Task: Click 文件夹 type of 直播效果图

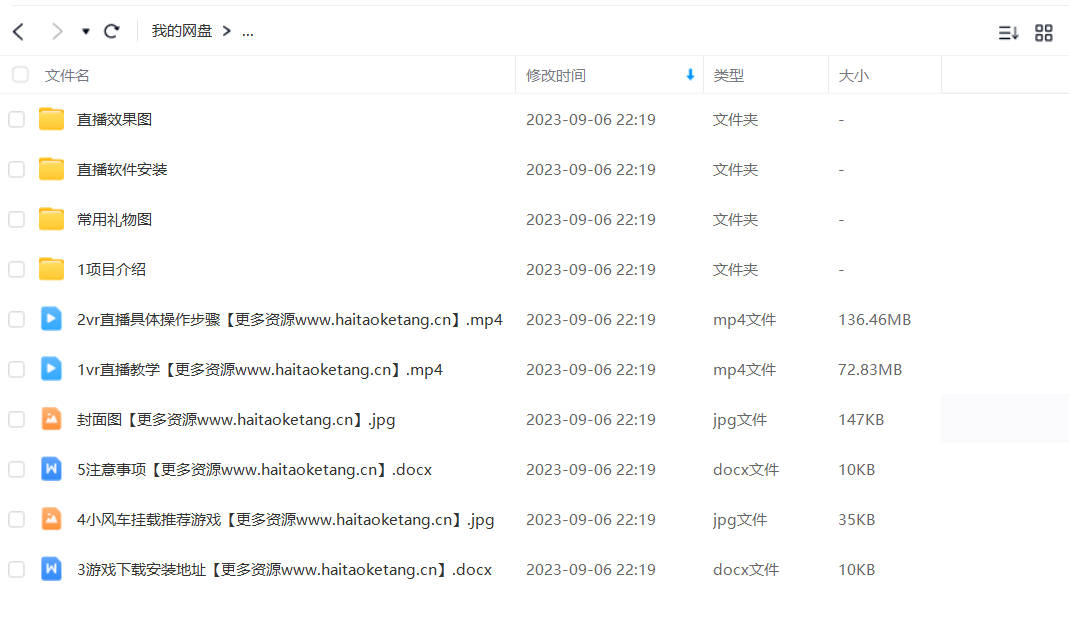Action: (x=736, y=119)
